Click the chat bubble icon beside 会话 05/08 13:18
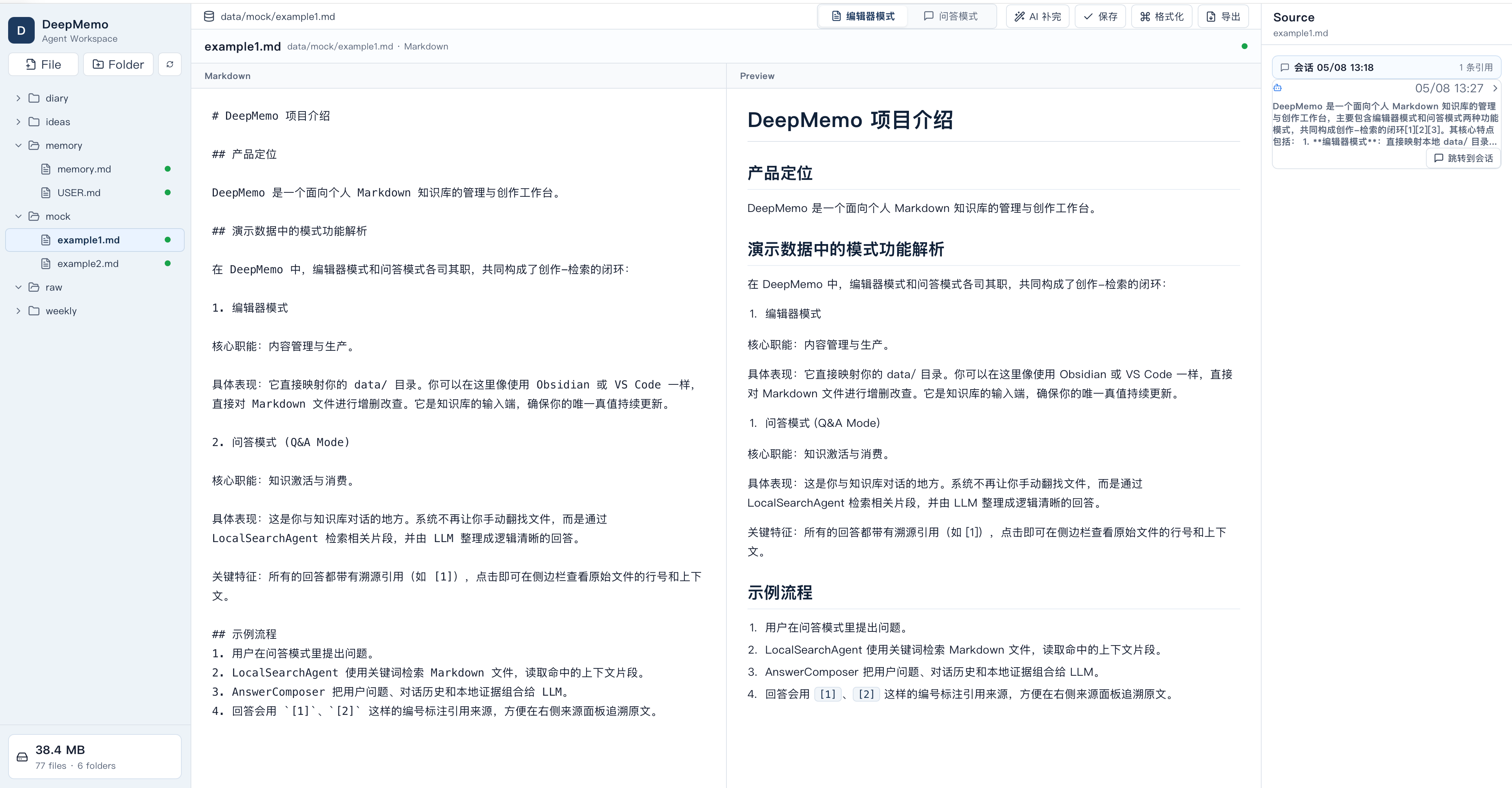 point(1284,68)
